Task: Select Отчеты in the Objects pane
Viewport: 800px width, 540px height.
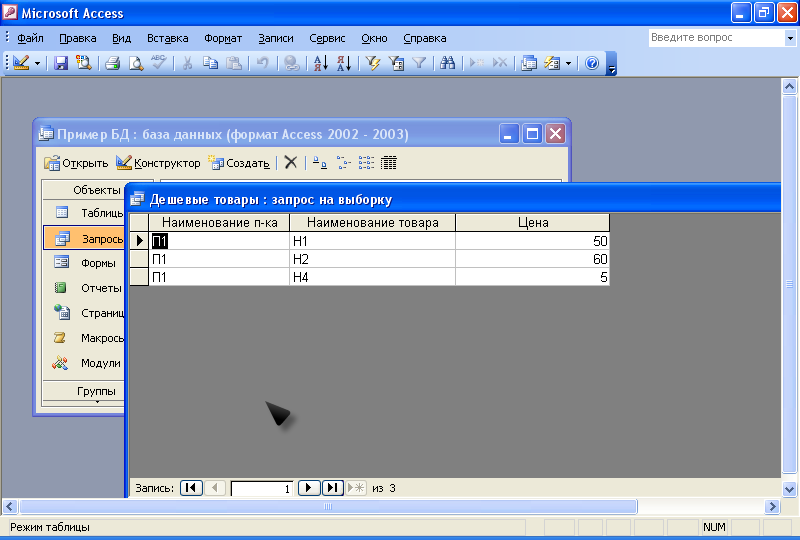Action: point(84,288)
